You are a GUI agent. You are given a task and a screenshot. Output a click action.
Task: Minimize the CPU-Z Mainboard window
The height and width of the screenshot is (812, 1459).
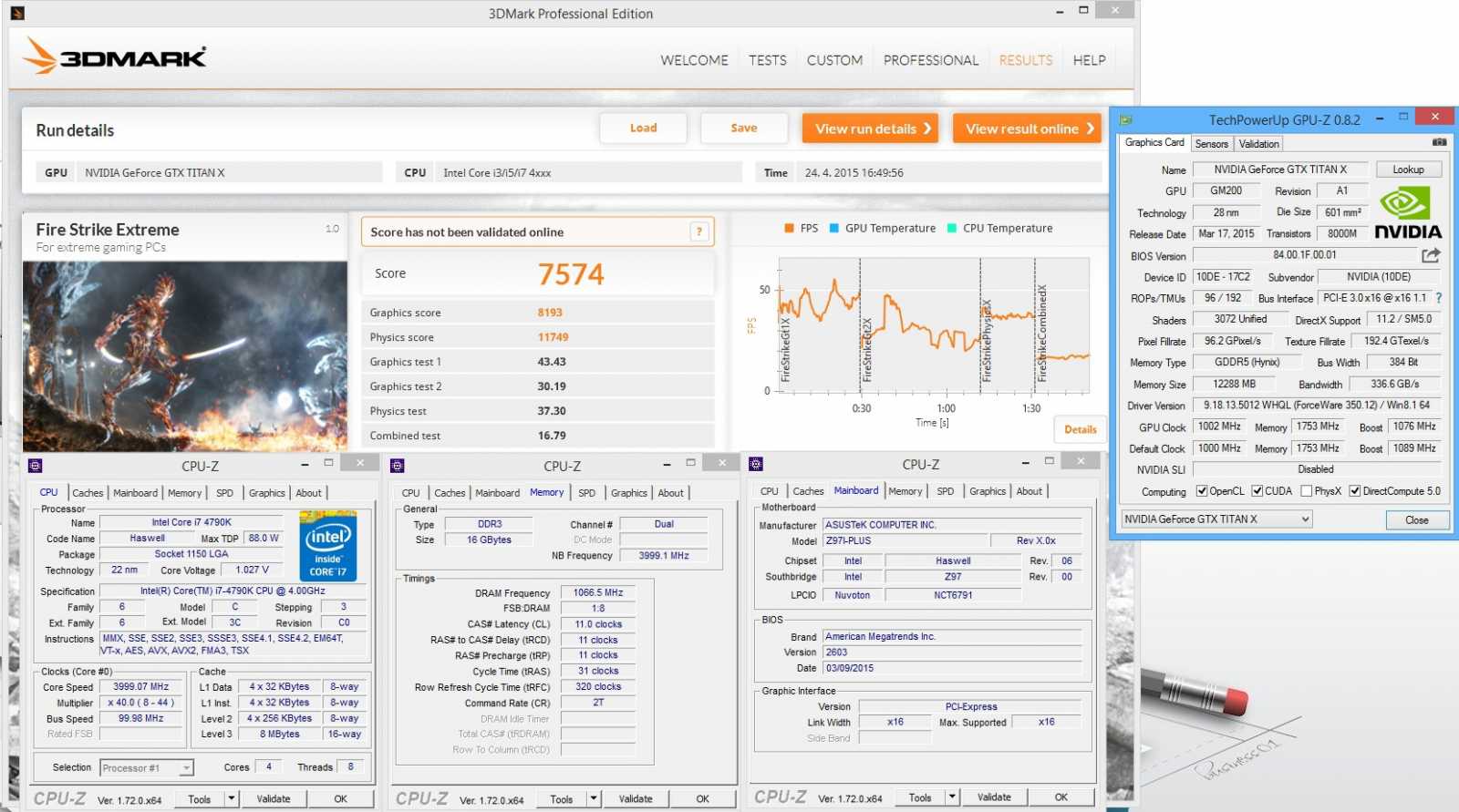coord(1025,462)
